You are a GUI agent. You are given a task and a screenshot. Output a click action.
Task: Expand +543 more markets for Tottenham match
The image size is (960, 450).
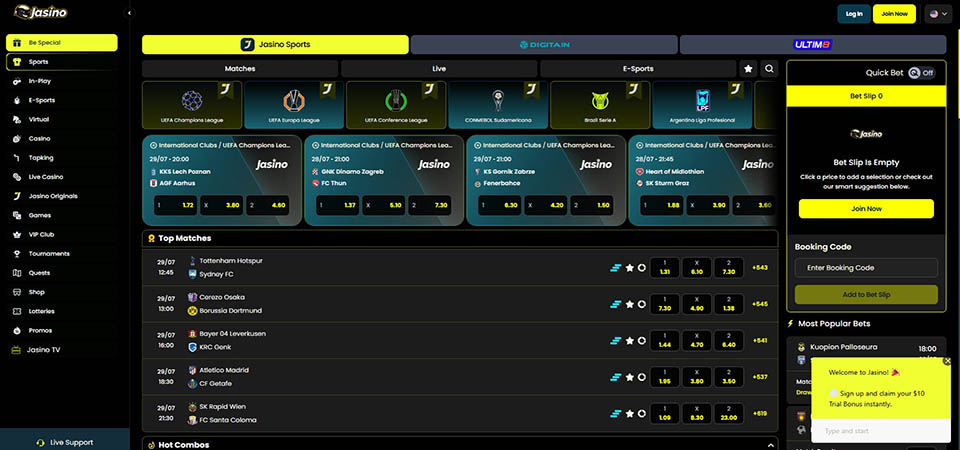tap(760, 268)
